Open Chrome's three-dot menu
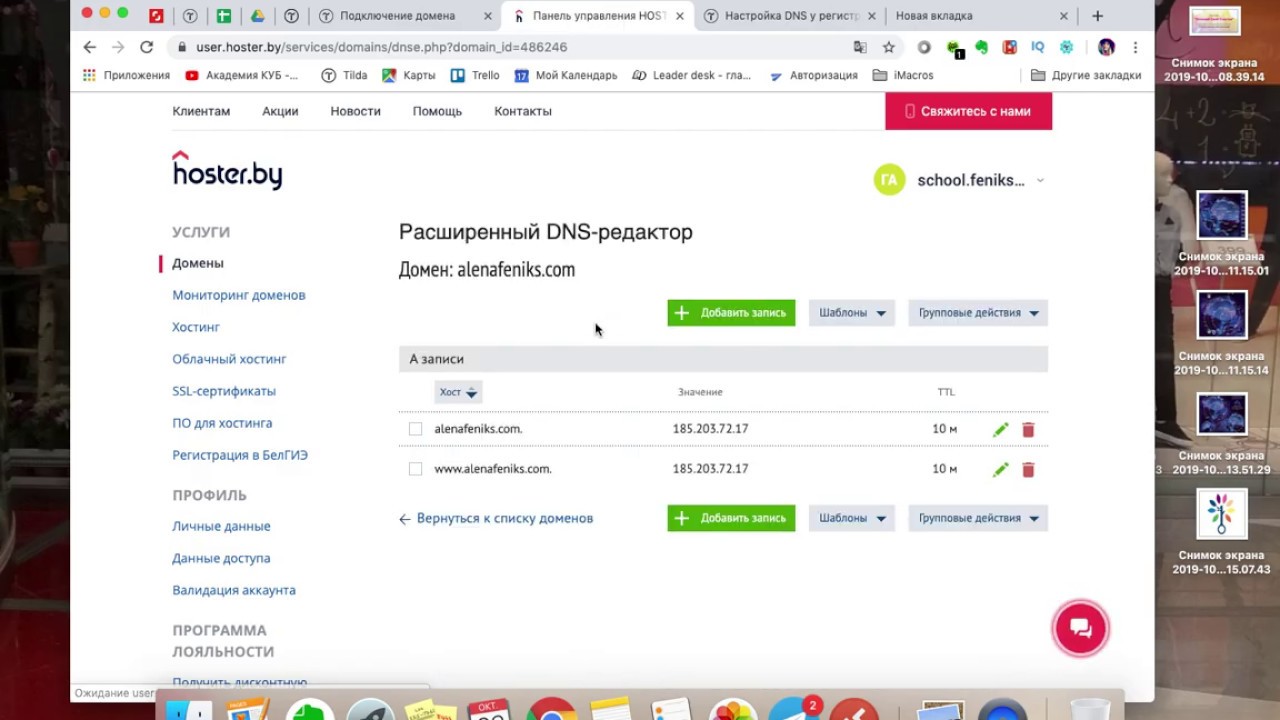 [x=1135, y=47]
